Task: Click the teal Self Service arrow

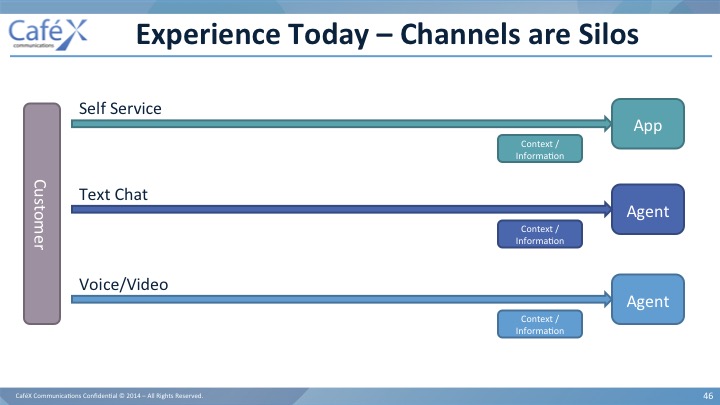Action: (x=341, y=124)
